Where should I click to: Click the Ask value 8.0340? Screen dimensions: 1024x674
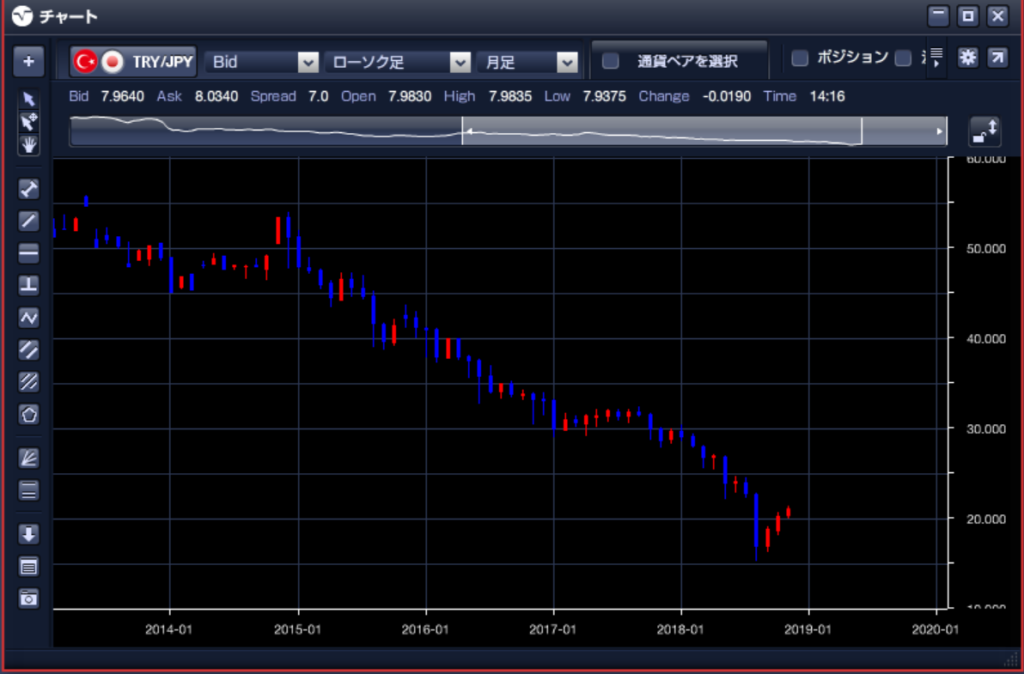point(216,97)
